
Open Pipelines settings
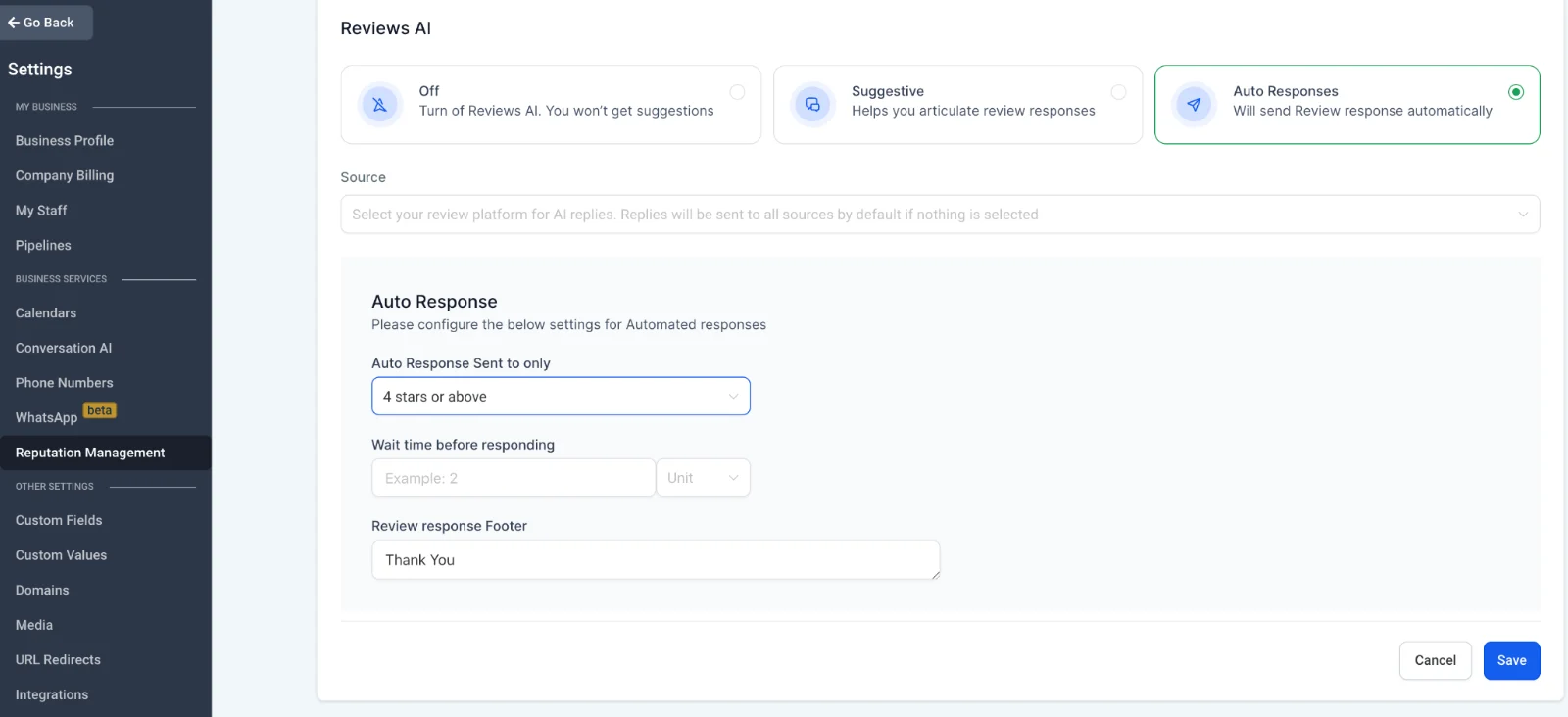(43, 246)
